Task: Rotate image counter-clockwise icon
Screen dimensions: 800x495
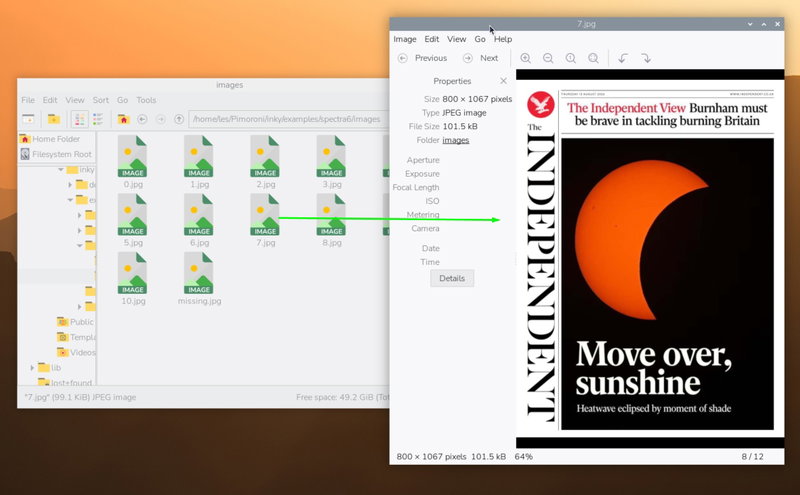Action: tap(623, 58)
